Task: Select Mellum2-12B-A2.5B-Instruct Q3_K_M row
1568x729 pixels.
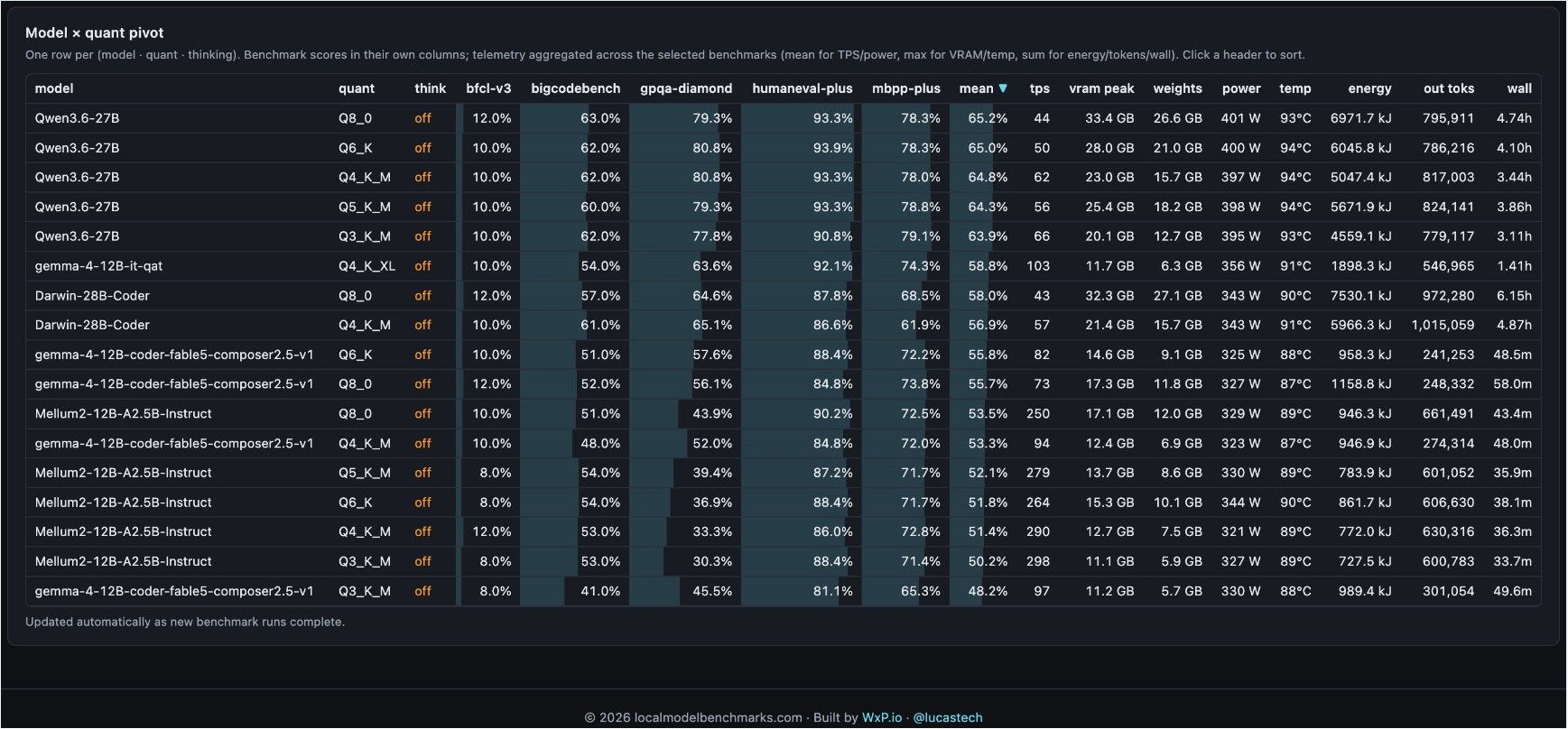Action: point(783,561)
